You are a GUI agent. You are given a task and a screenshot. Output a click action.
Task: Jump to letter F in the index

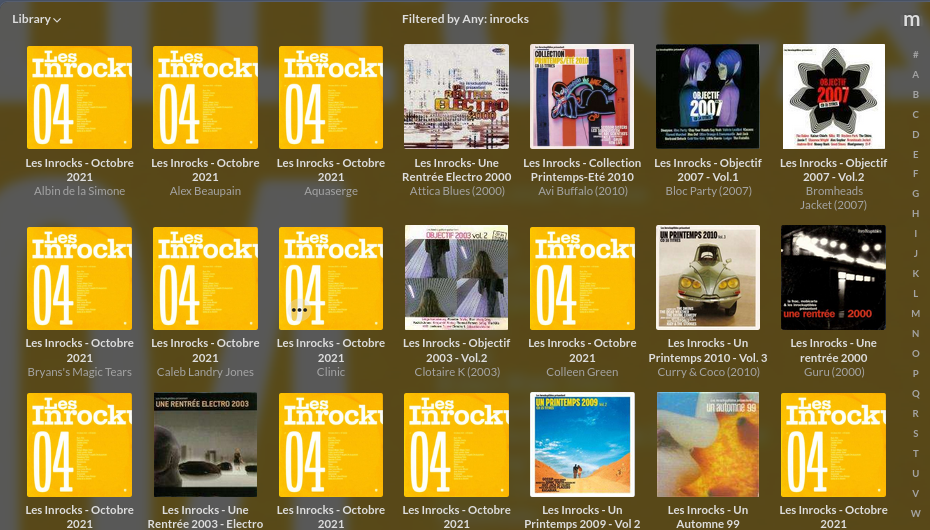[x=916, y=174]
